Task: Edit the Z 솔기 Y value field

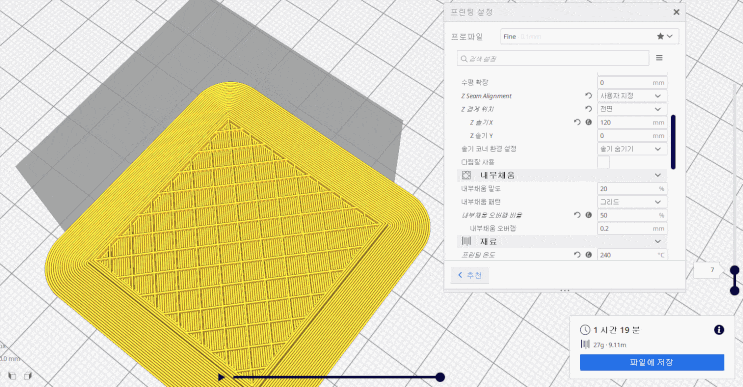Action: [632, 135]
